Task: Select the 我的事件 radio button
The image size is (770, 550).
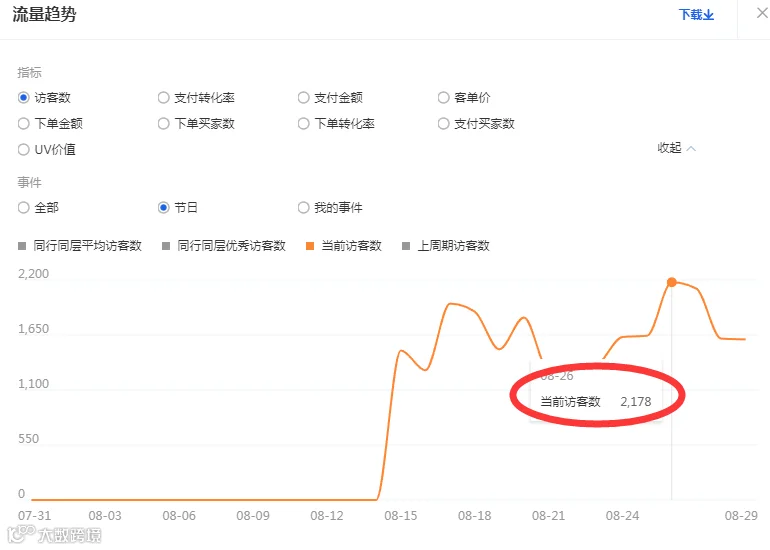Action: click(x=303, y=207)
